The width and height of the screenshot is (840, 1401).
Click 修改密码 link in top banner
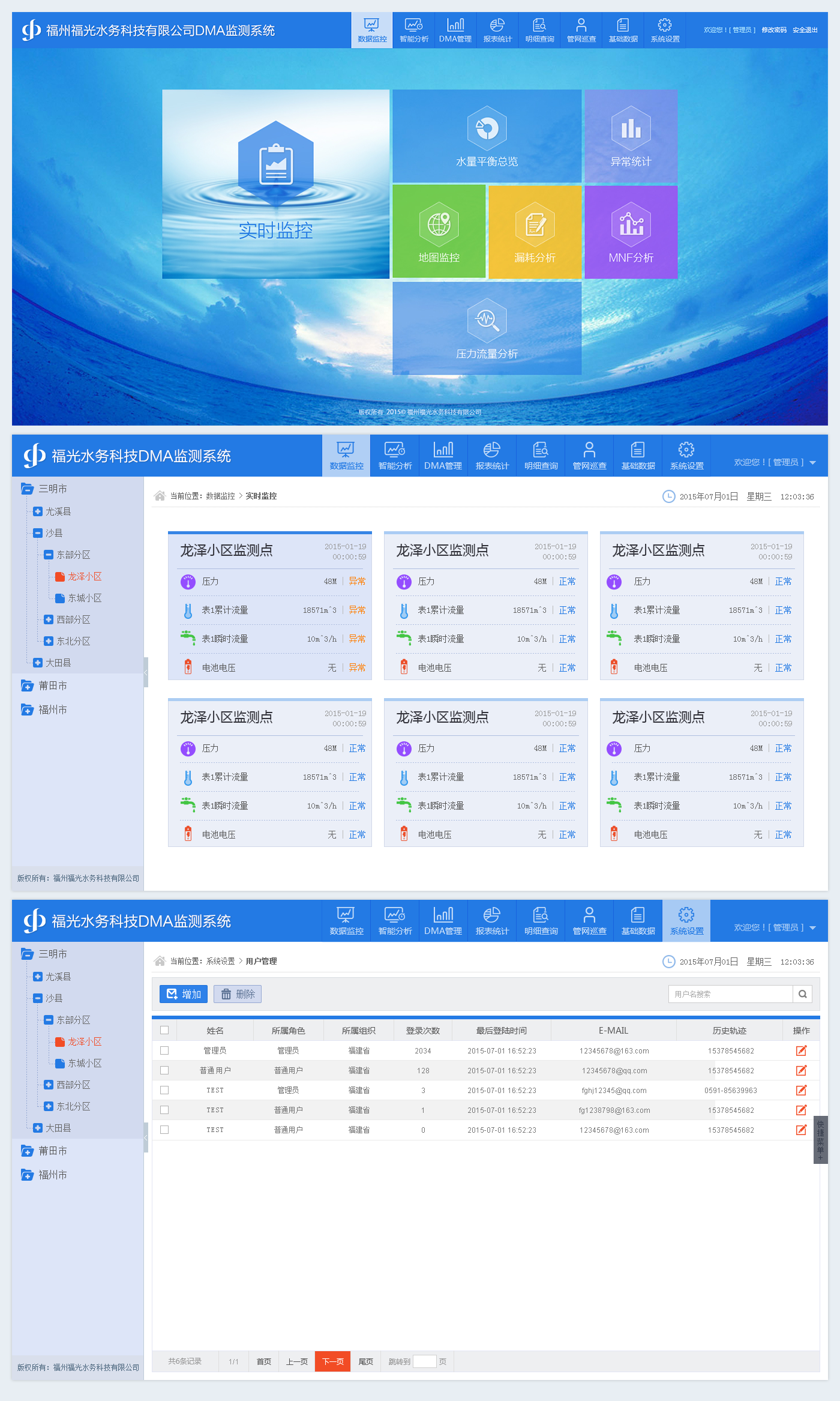coord(774,30)
